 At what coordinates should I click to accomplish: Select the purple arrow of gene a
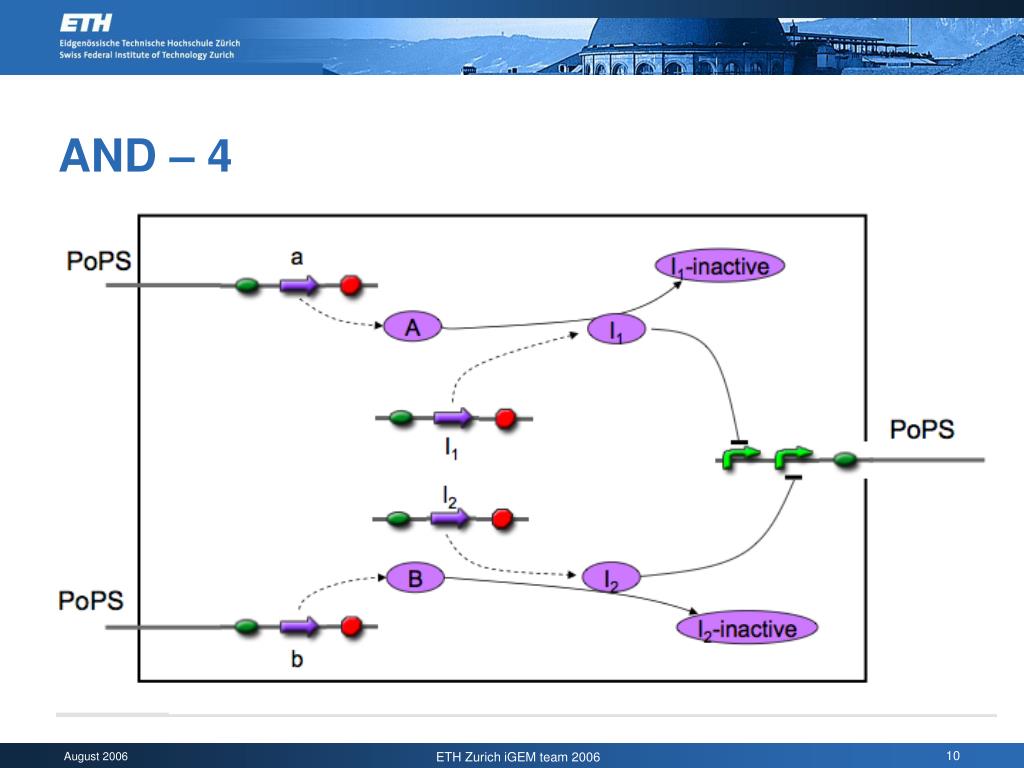pos(299,285)
